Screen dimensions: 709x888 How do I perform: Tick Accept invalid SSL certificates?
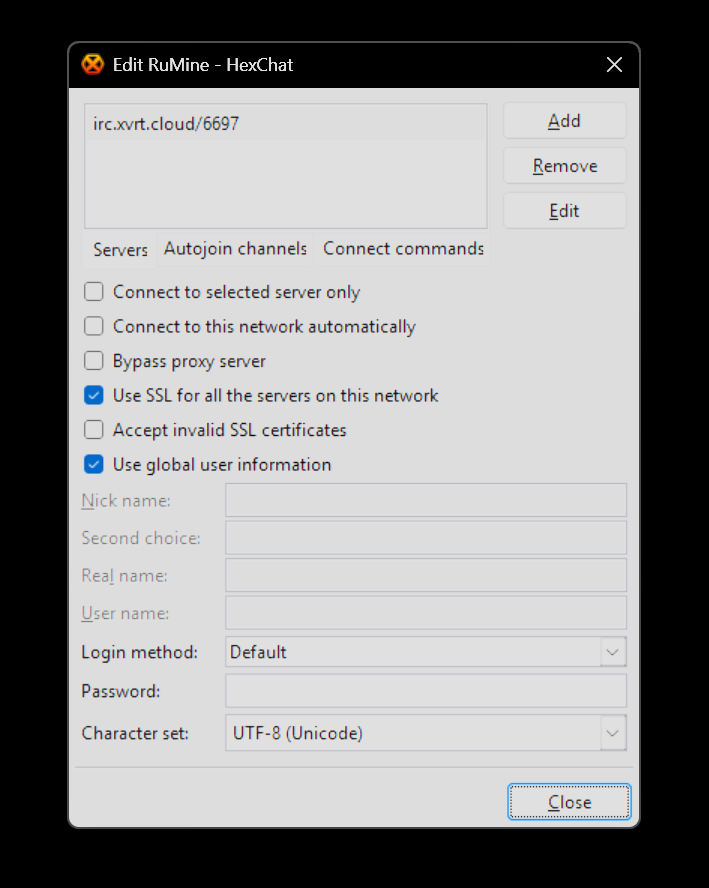[x=94, y=430]
